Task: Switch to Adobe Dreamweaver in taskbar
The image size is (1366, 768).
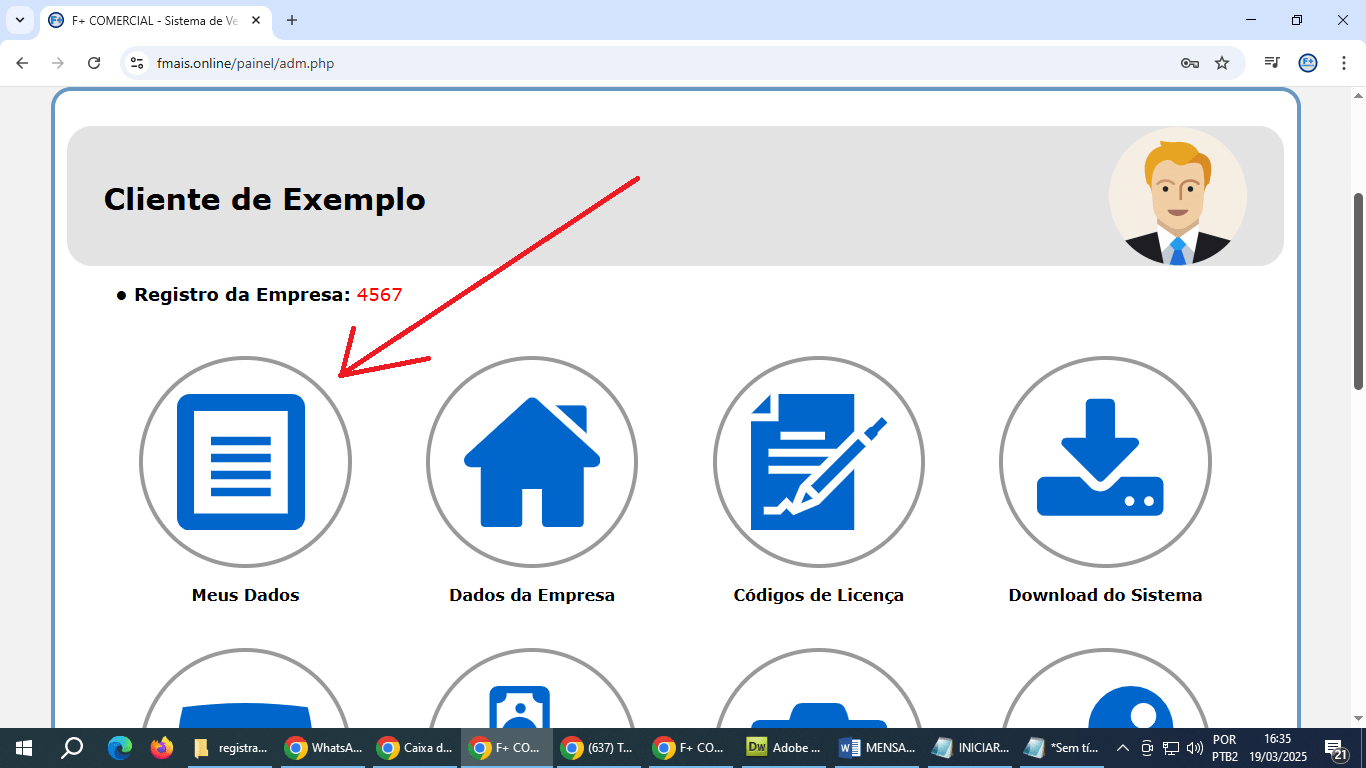Action: [784, 748]
